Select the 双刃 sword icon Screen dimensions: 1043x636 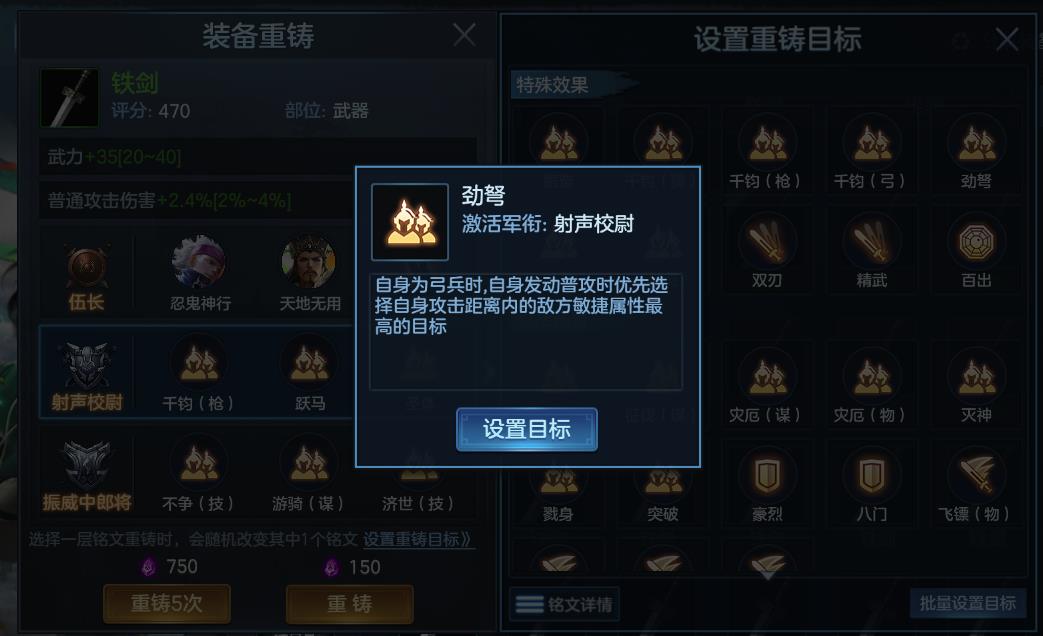click(x=767, y=241)
